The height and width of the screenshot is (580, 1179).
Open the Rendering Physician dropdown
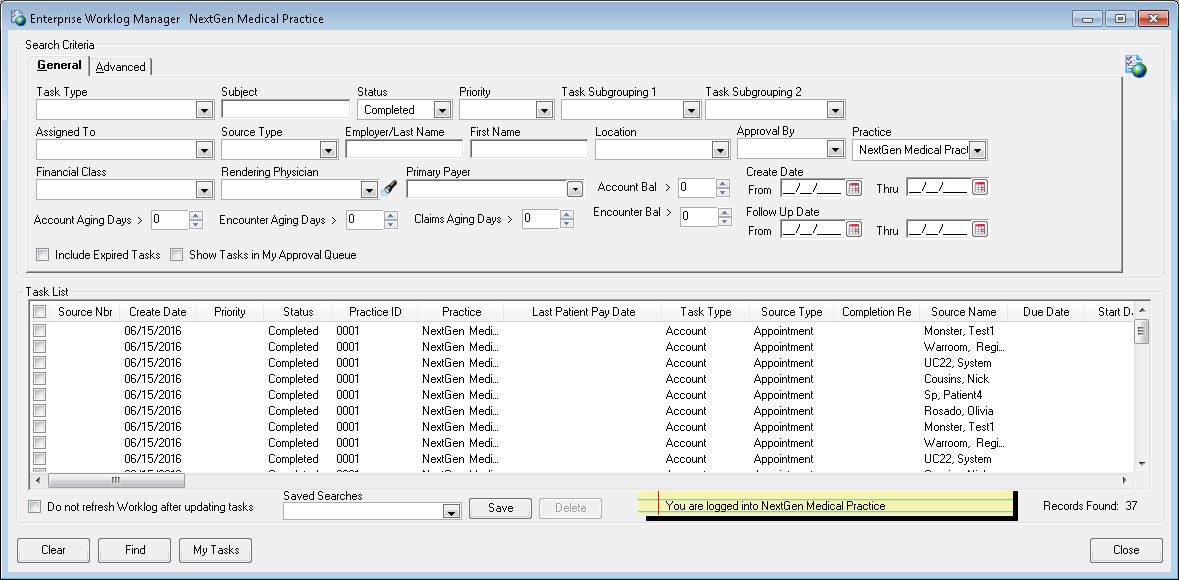pyautogui.click(x=368, y=190)
